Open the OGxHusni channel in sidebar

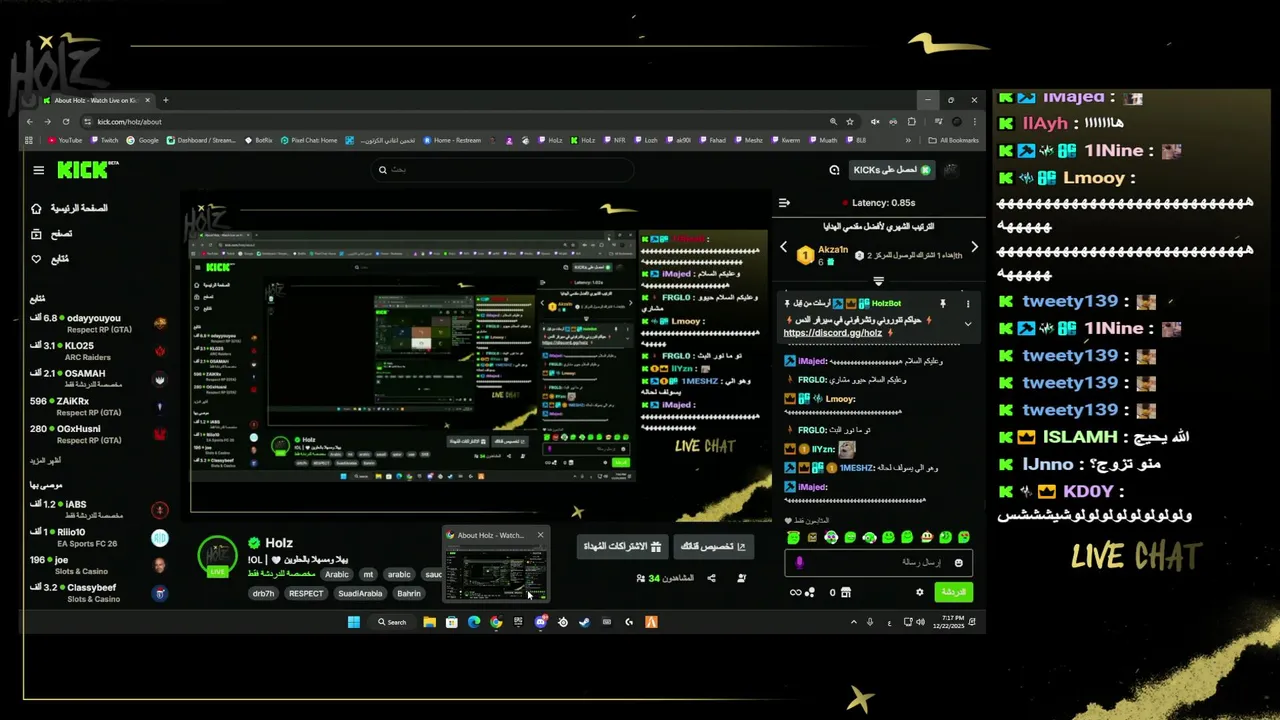(x=98, y=433)
